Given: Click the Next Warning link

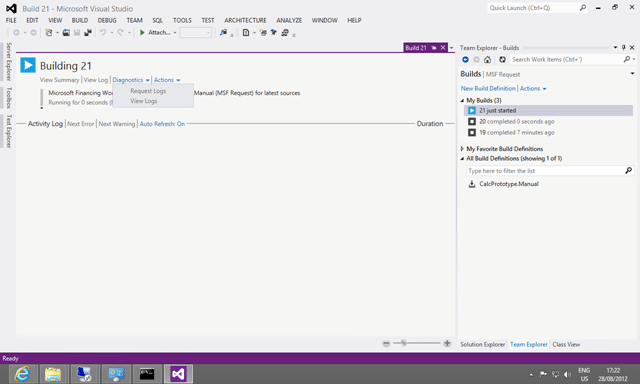Looking at the screenshot, I should [117, 124].
